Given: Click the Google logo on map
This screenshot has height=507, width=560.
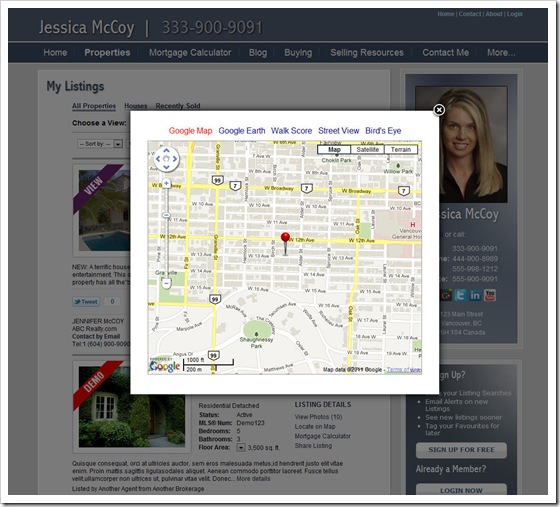Looking at the screenshot, I should tap(165, 366).
